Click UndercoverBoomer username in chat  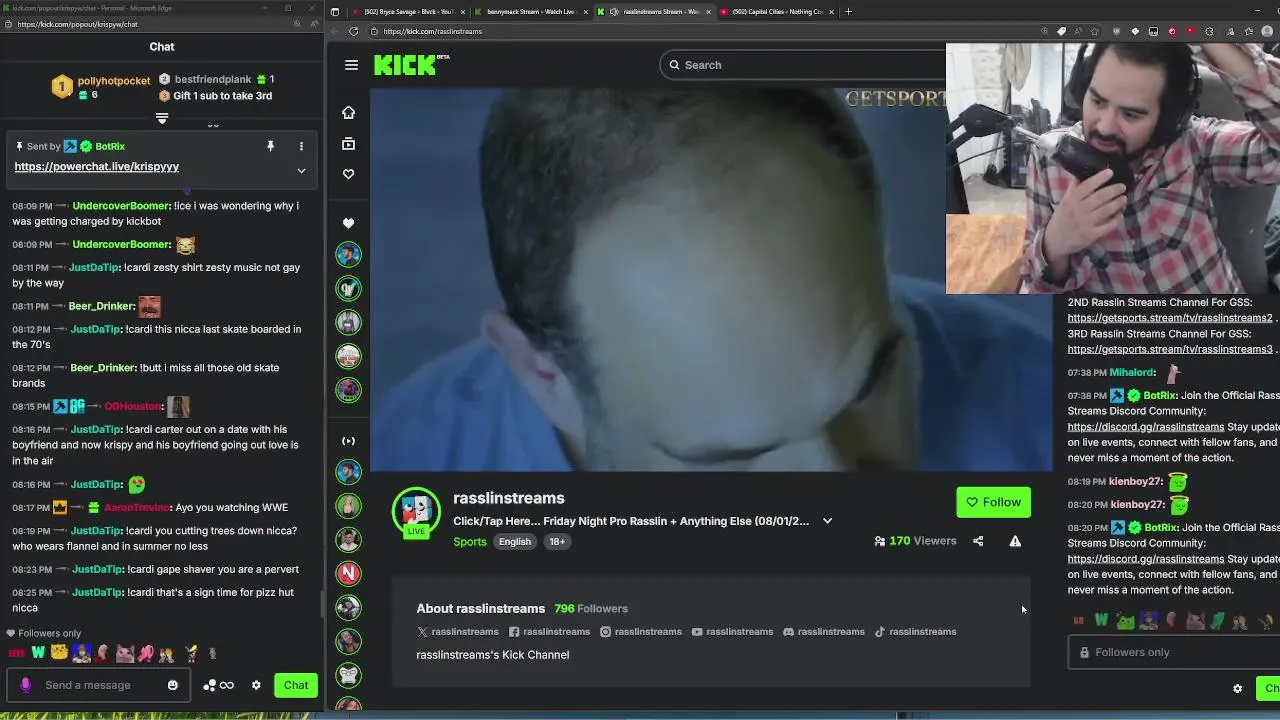click(121, 206)
